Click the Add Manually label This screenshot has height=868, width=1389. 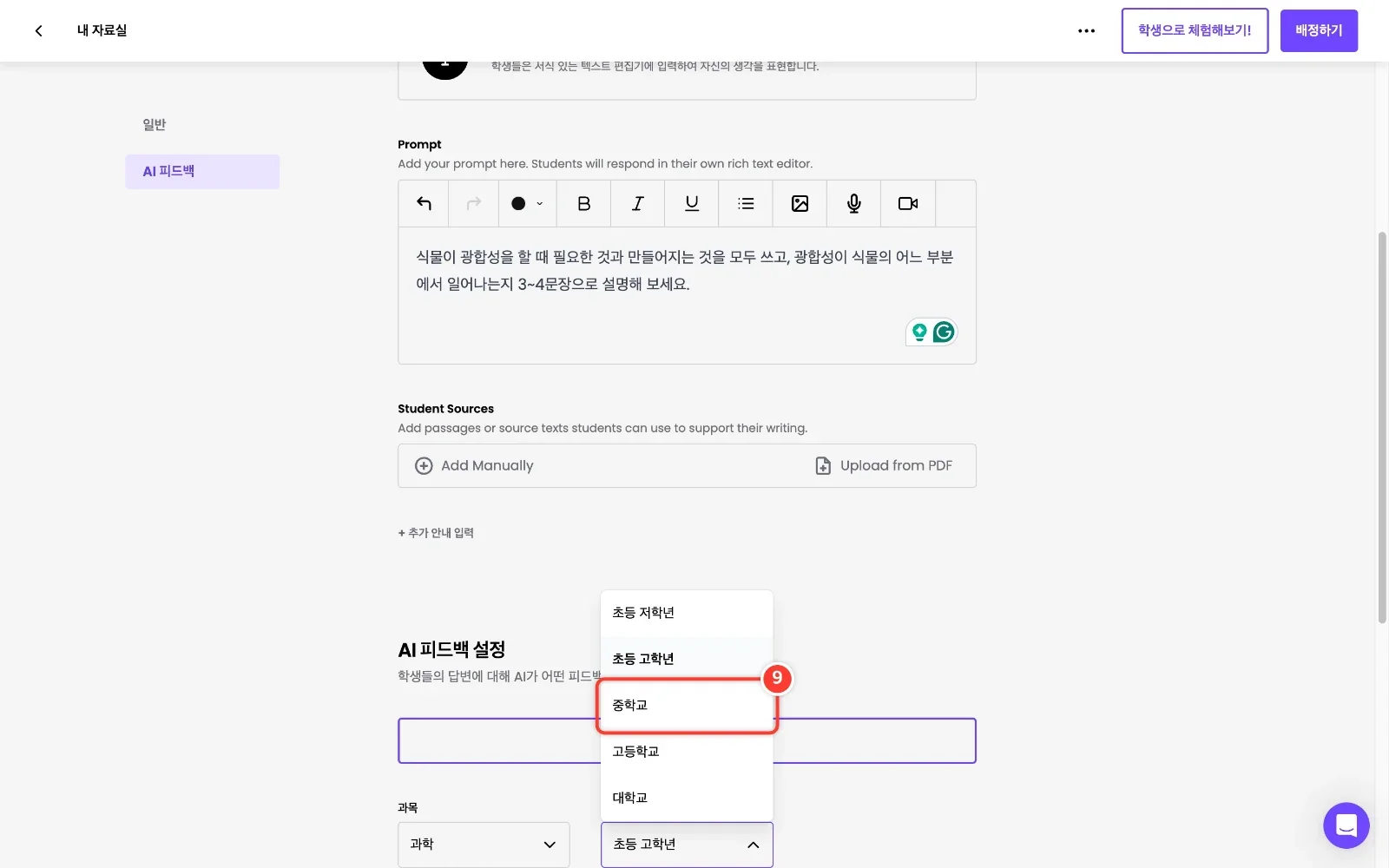(487, 466)
